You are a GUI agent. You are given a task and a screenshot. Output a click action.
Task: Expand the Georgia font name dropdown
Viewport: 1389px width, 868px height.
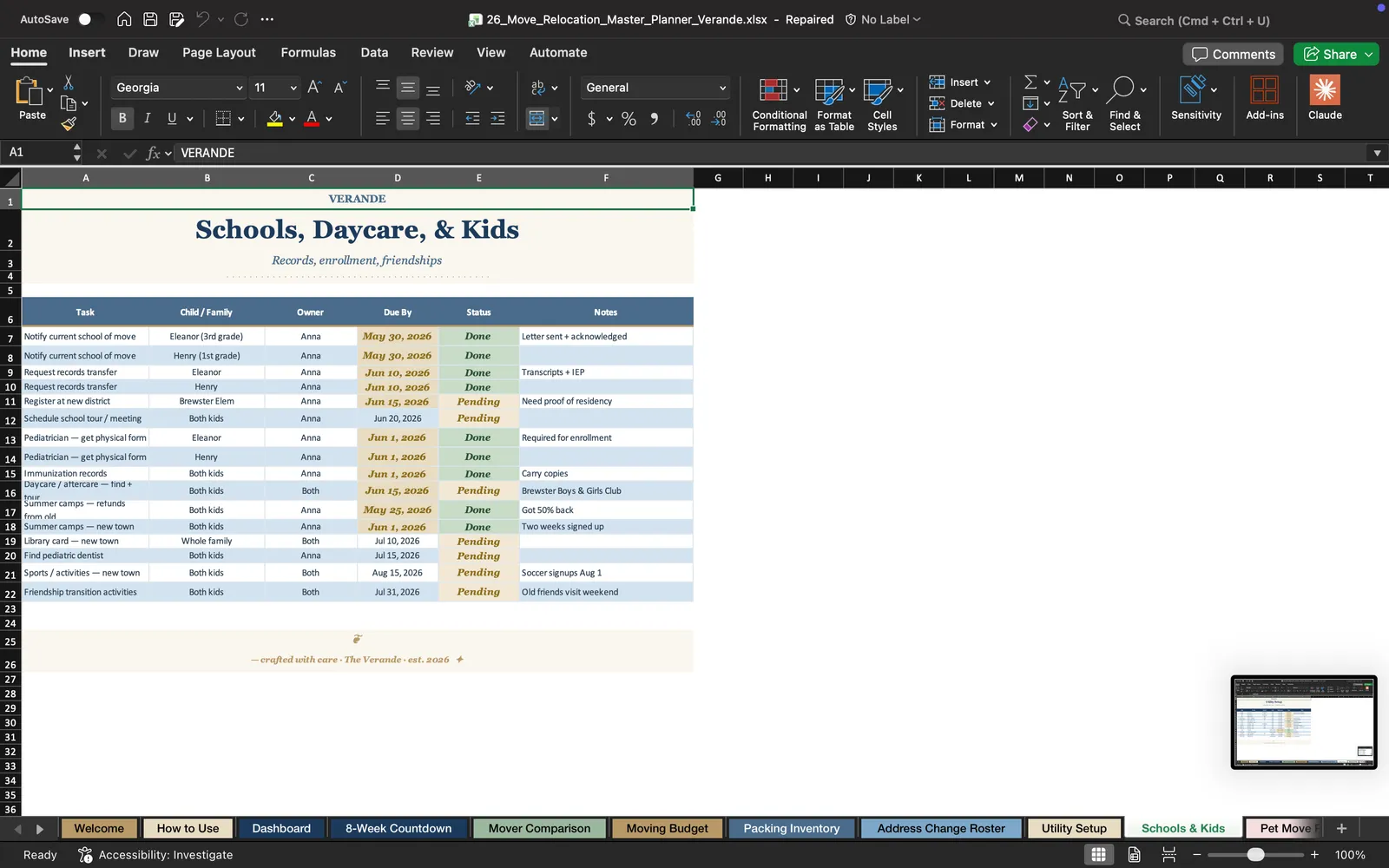click(239, 88)
